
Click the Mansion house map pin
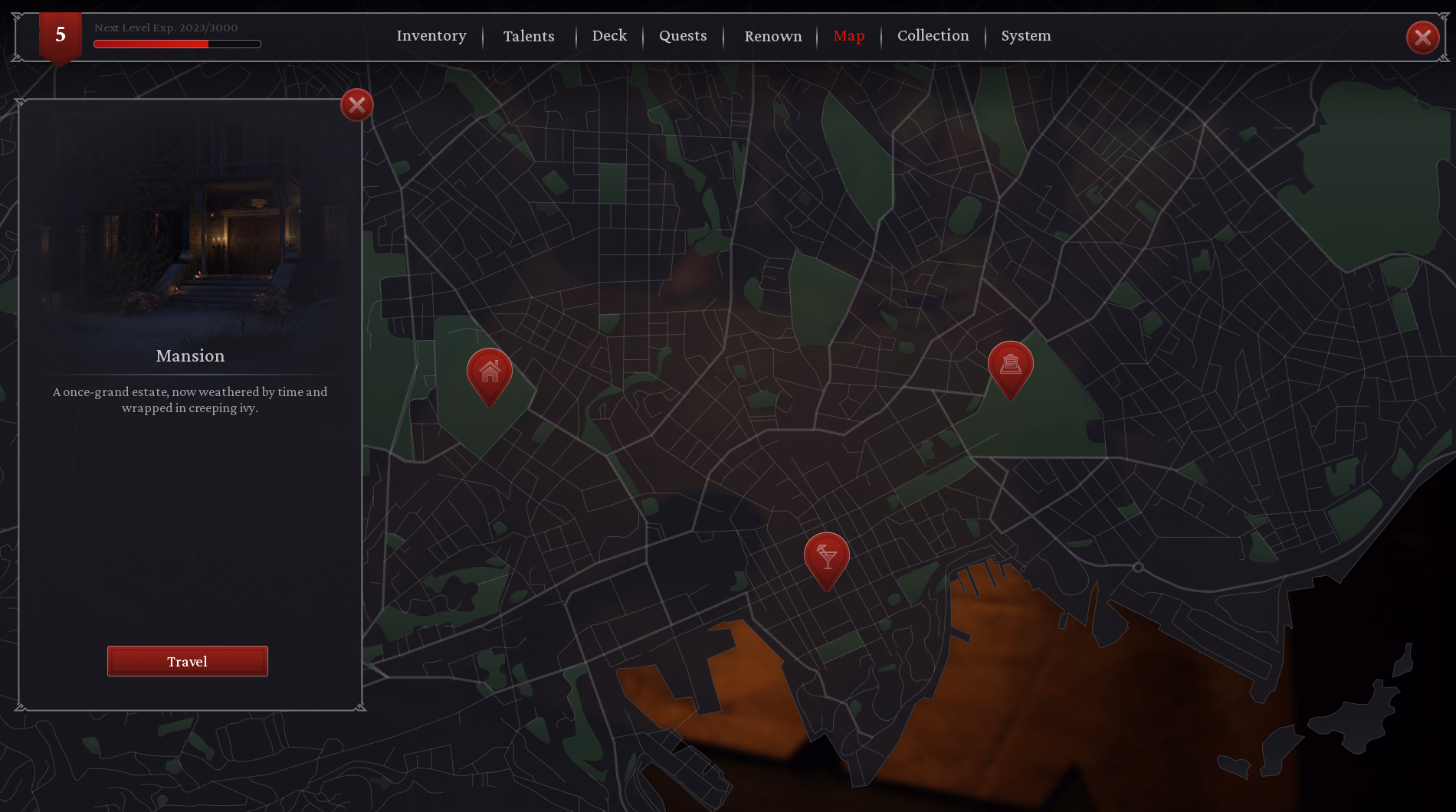coord(490,373)
